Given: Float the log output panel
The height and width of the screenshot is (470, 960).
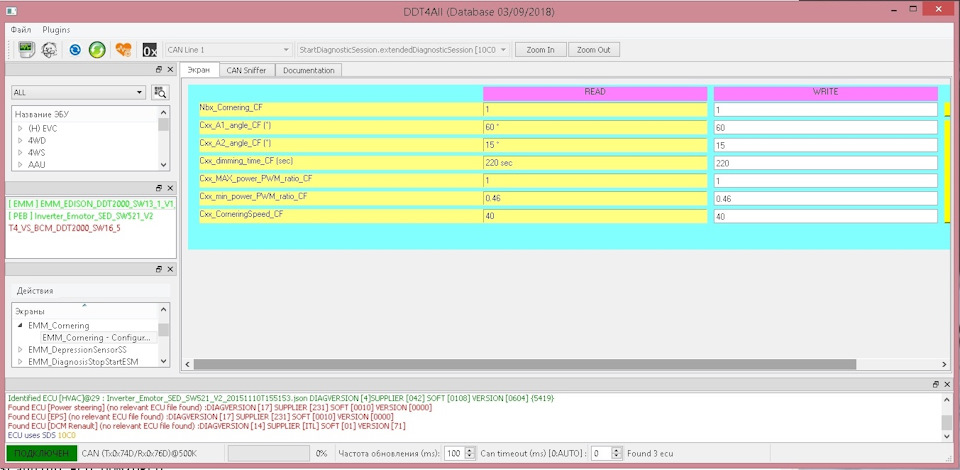Looking at the screenshot, I should 936,384.
